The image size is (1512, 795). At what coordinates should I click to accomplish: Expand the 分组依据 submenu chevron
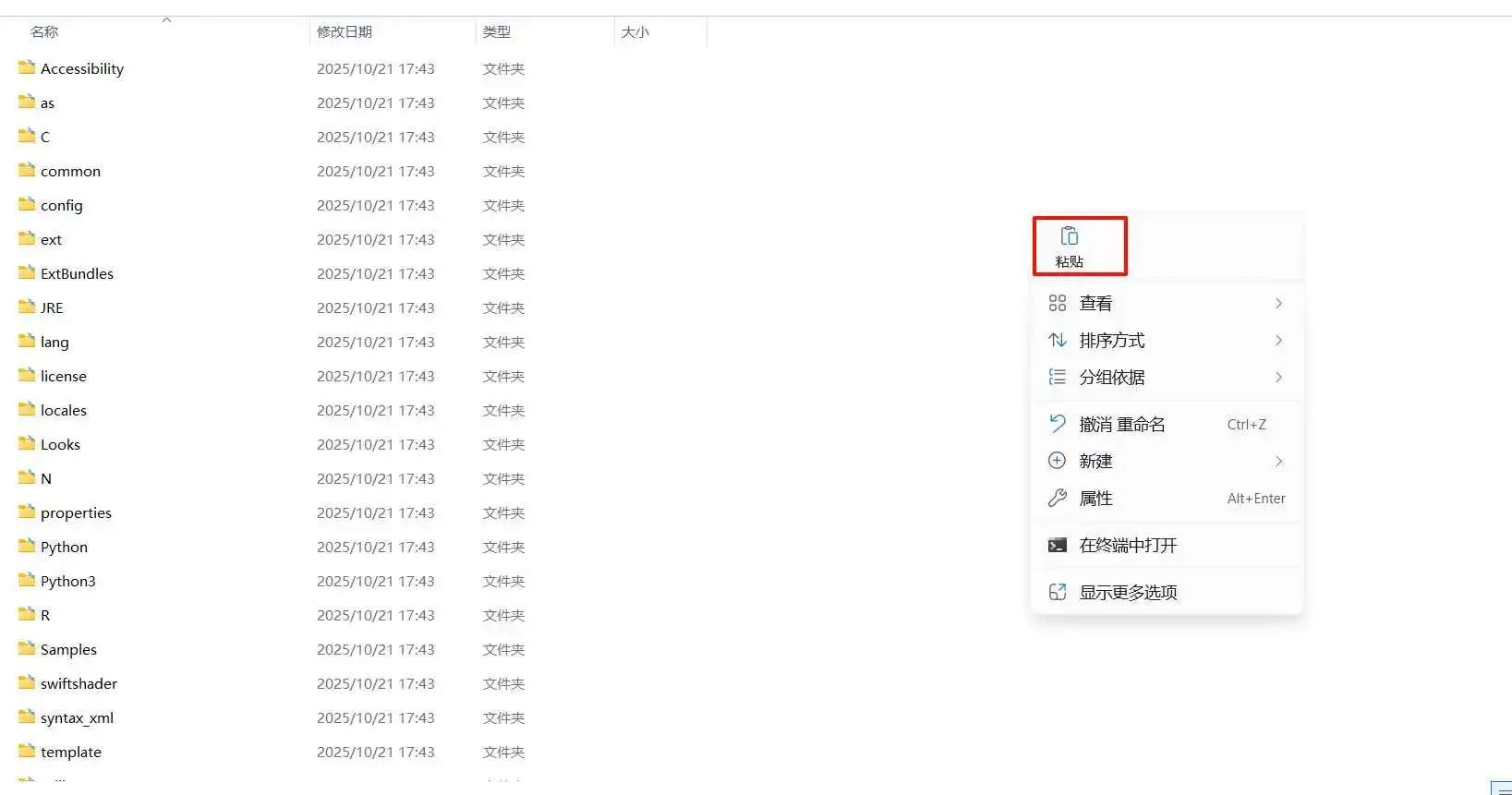(1278, 378)
